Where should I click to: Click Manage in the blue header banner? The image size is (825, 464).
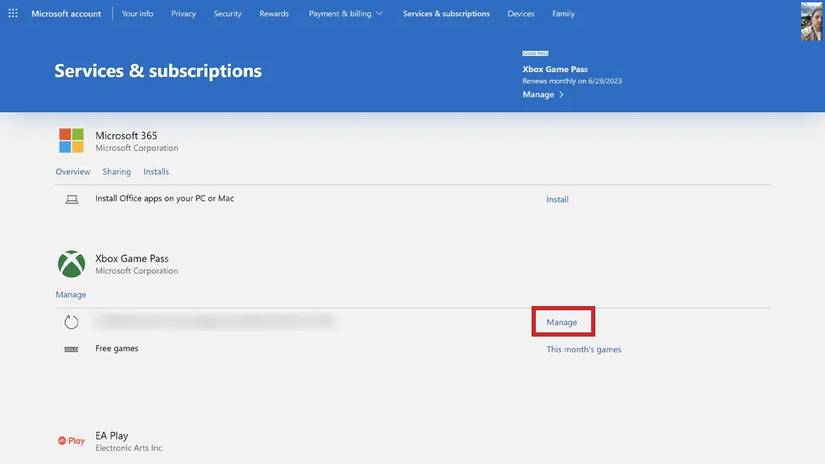pyautogui.click(x=538, y=95)
